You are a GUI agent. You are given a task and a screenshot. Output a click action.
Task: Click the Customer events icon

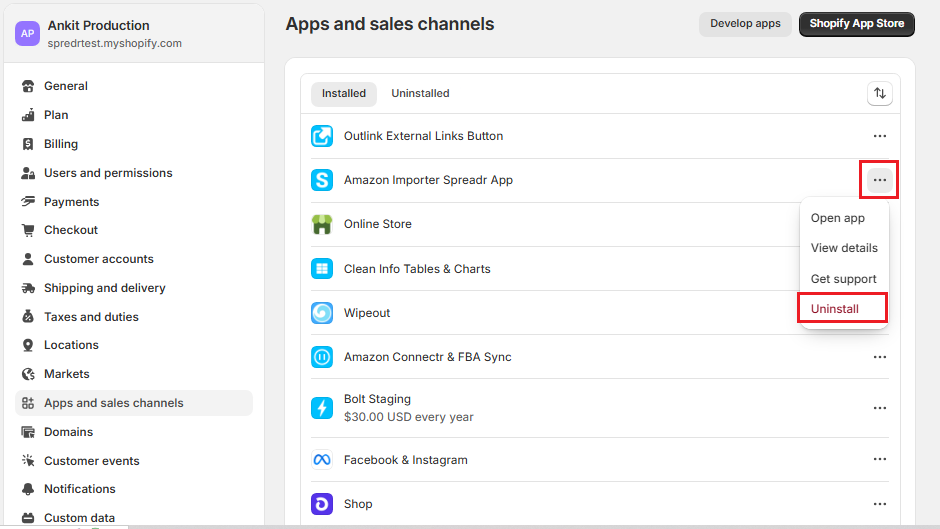click(x=28, y=461)
